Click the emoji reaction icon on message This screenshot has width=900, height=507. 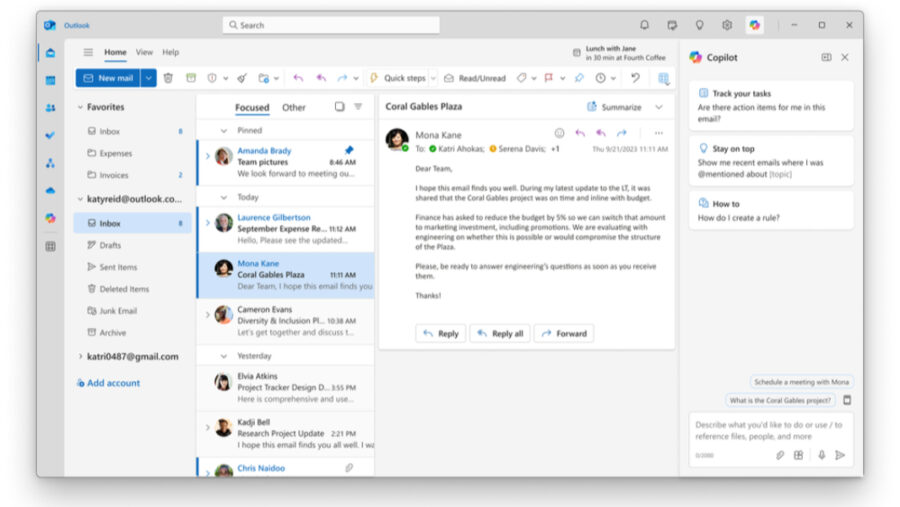pos(560,133)
